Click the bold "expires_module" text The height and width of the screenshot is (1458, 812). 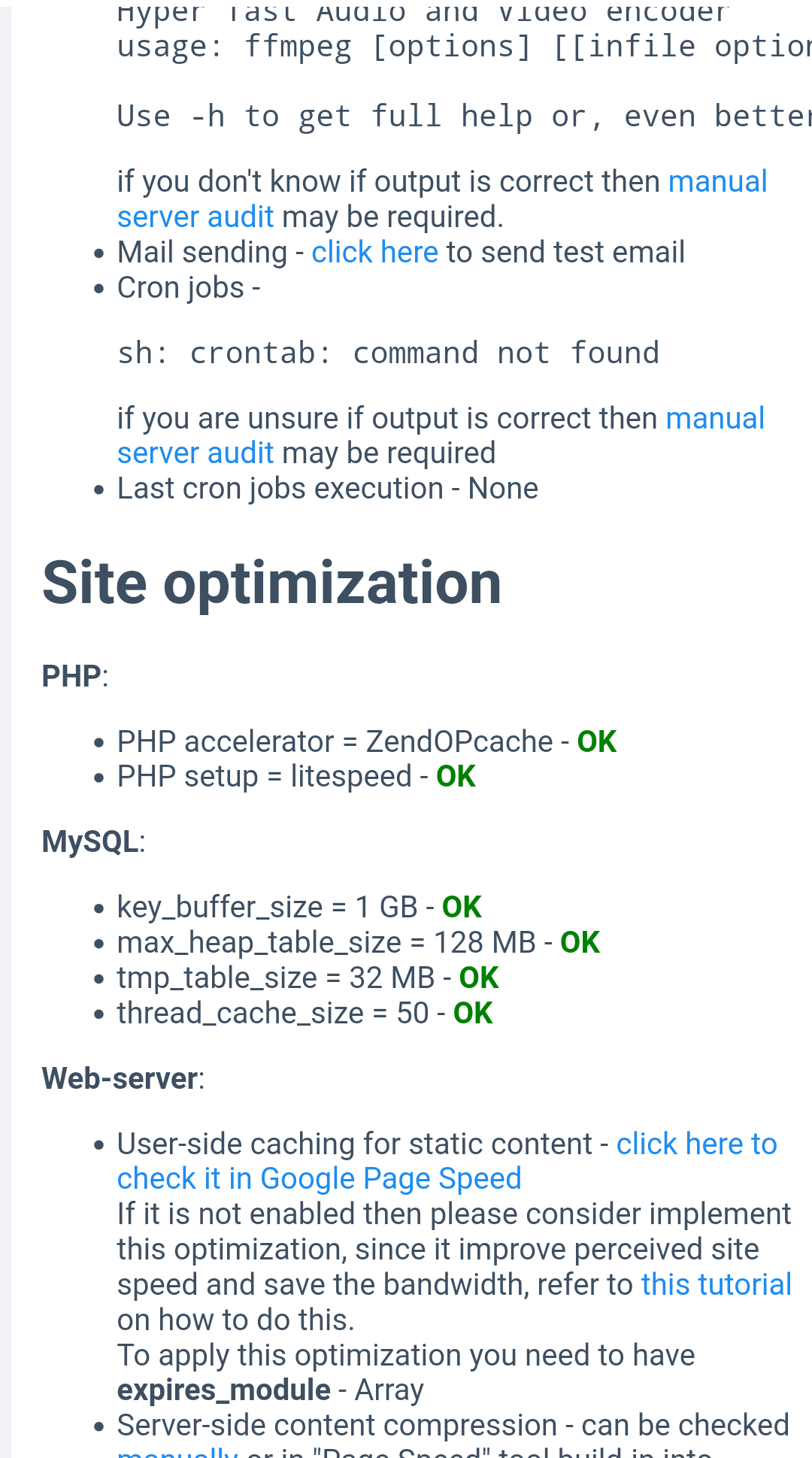click(x=223, y=1390)
